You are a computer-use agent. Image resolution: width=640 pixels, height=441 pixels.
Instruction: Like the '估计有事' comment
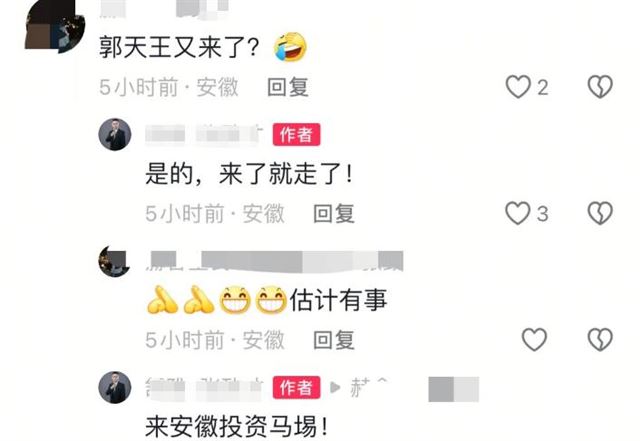pyautogui.click(x=534, y=339)
